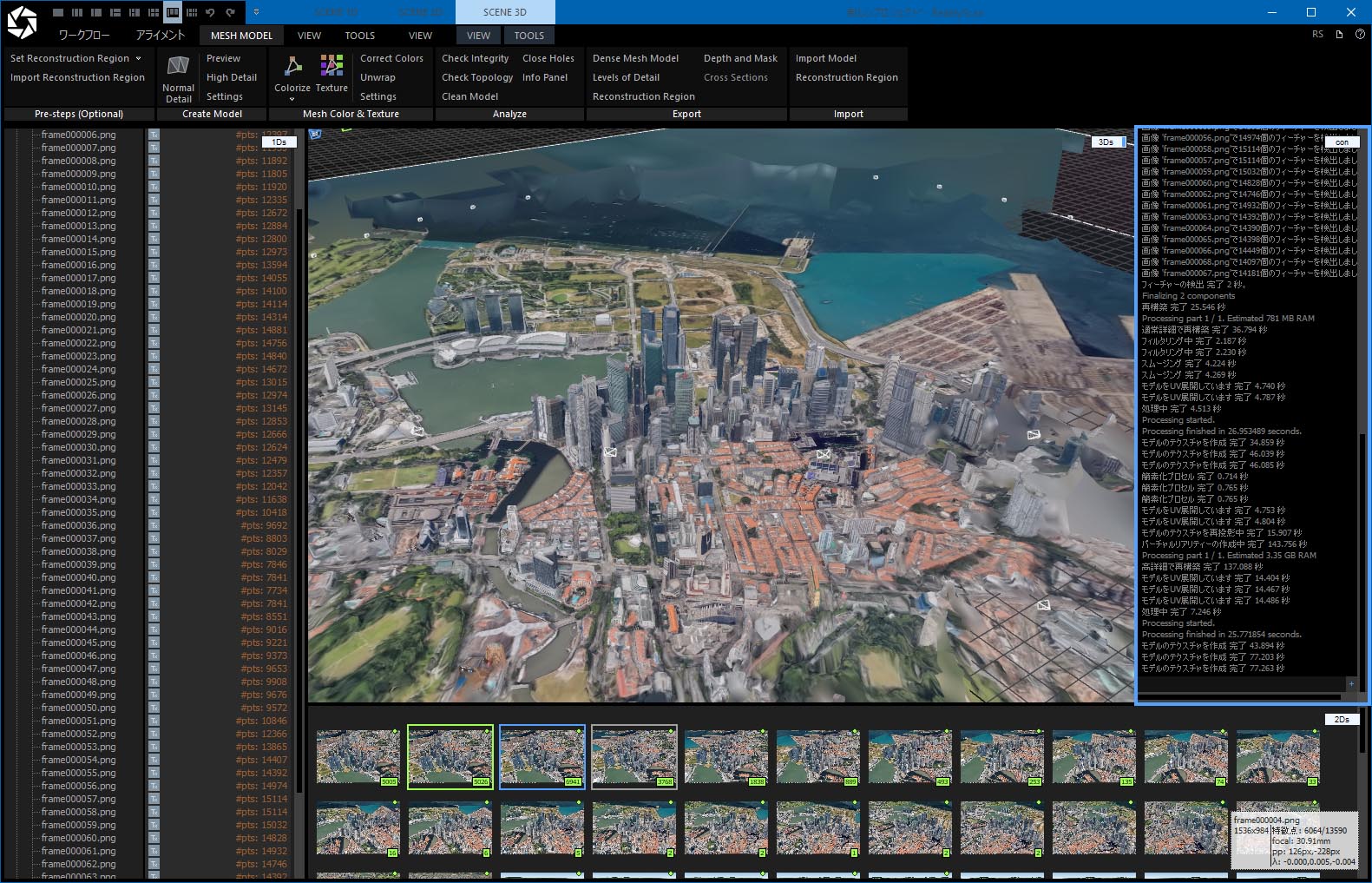Open the quick access toolbar dropdown arrow

[256, 12]
